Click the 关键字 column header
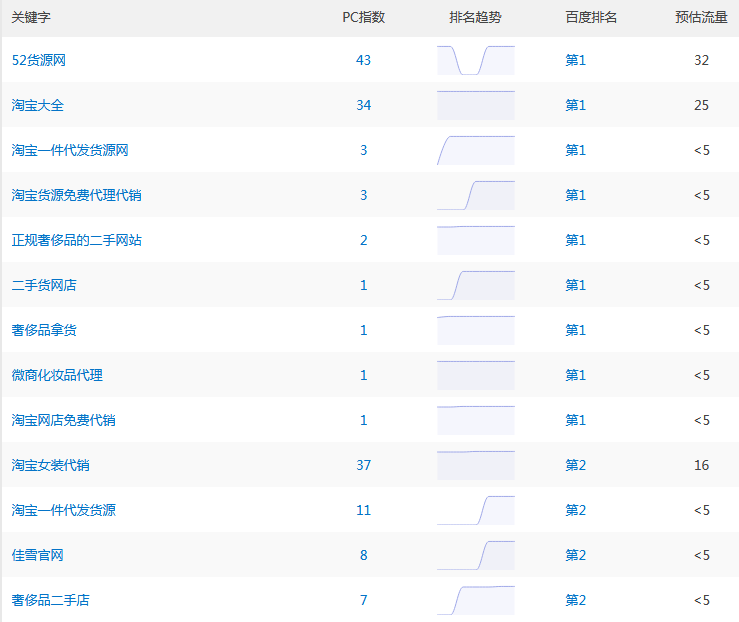Image resolution: width=739 pixels, height=622 pixels. click(x=31, y=17)
